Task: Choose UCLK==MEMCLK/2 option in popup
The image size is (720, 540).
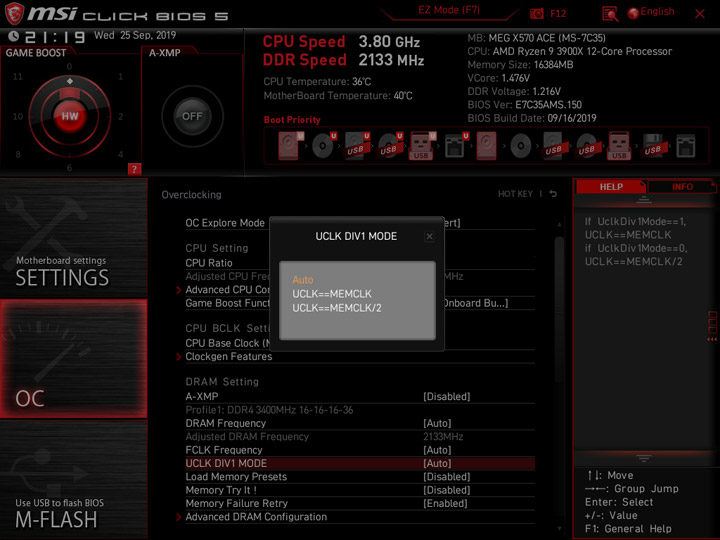Action: (x=337, y=308)
